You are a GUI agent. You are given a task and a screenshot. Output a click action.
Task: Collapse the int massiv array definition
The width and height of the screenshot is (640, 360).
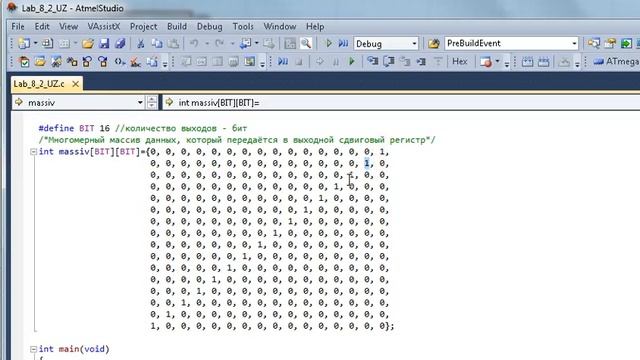[33, 152]
